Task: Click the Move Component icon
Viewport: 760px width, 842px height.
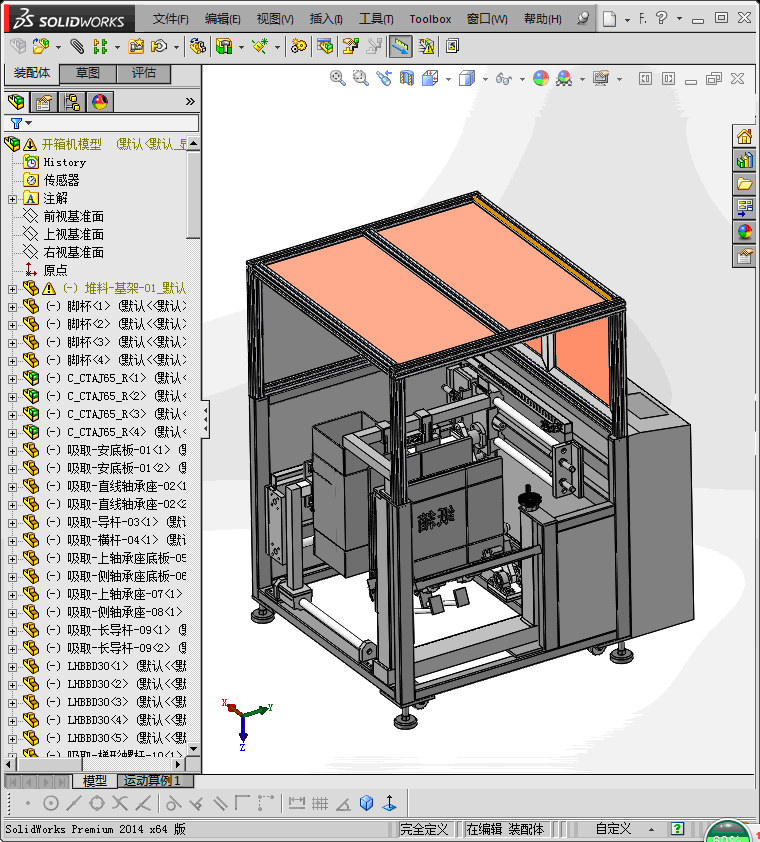Action: pos(159,47)
